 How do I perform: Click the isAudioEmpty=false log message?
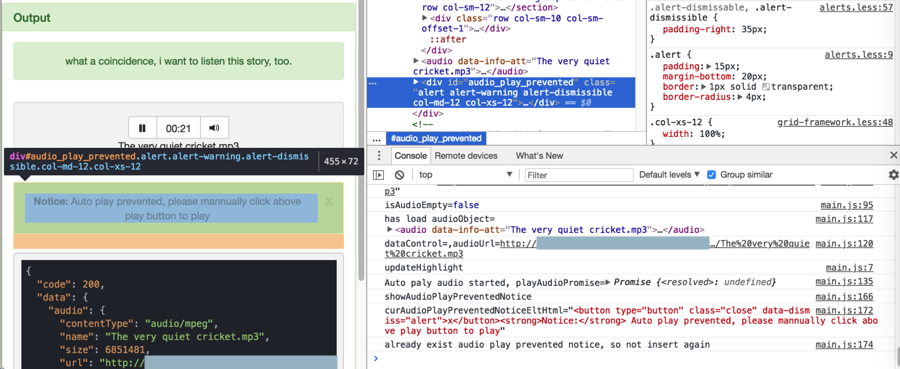(432, 205)
